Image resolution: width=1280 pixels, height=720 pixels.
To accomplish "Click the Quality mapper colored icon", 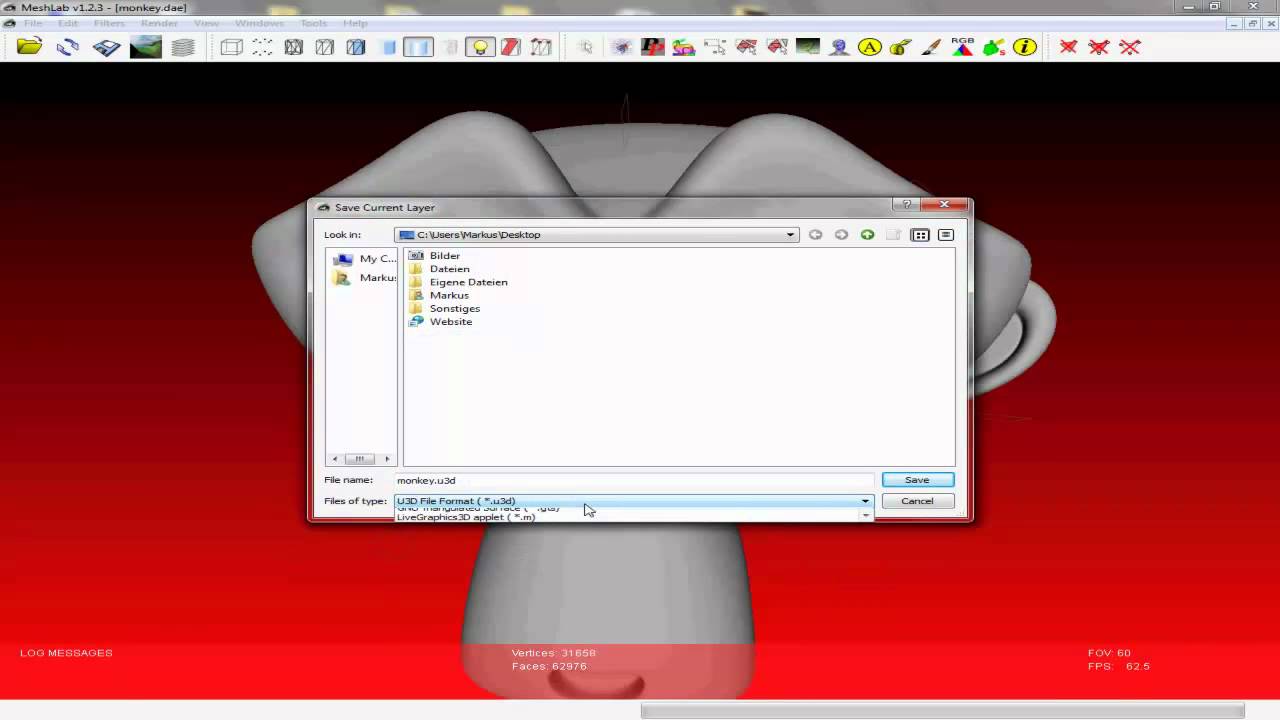I will pos(684,47).
